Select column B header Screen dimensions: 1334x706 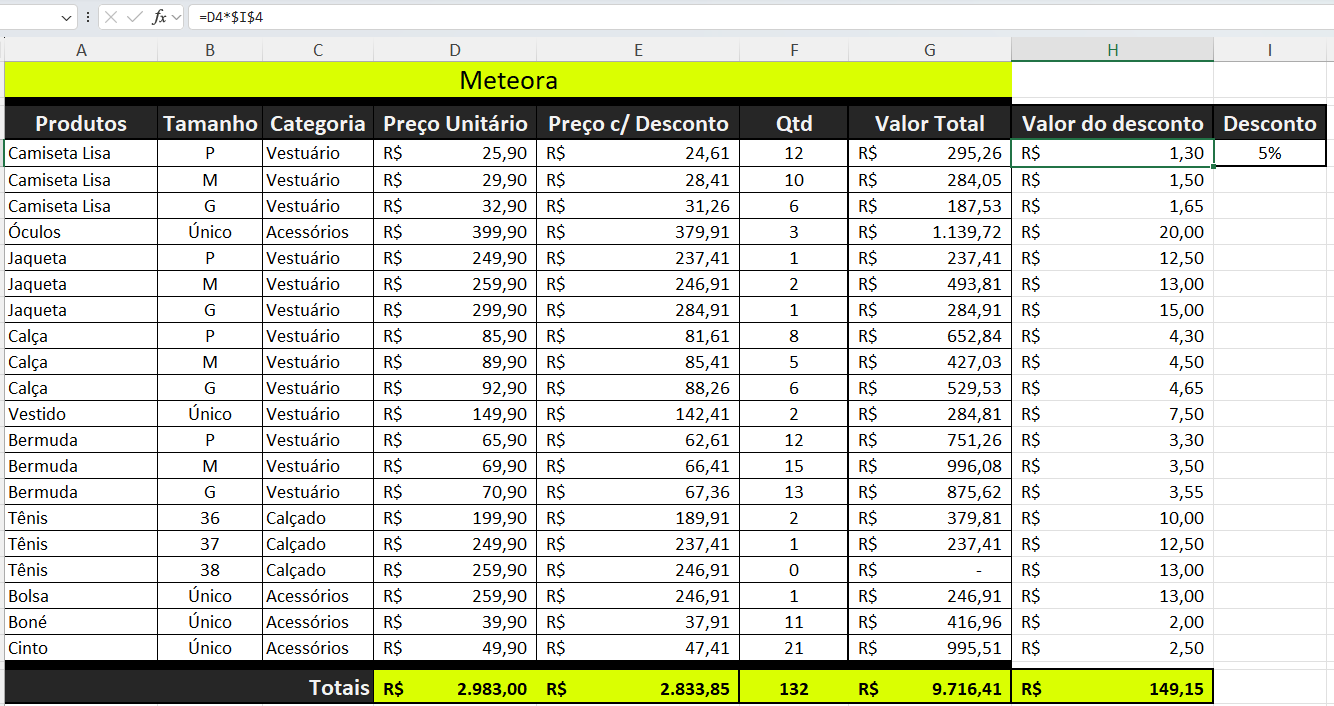pos(210,50)
